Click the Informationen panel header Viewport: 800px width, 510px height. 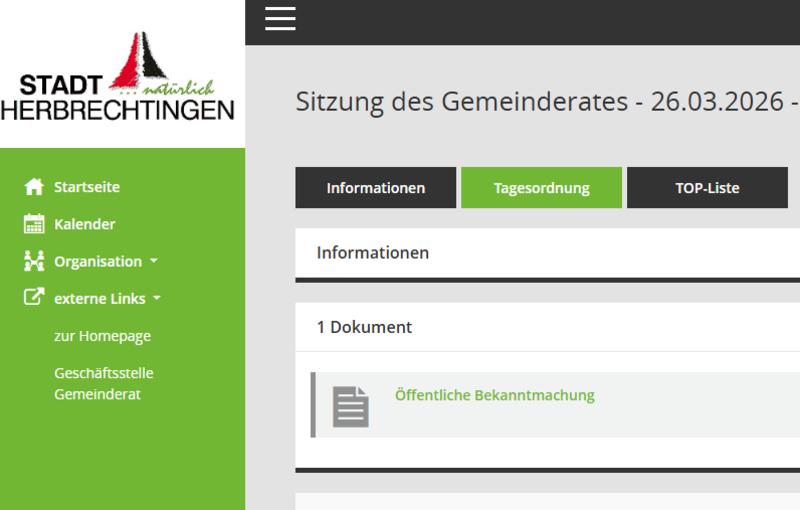click(x=373, y=253)
